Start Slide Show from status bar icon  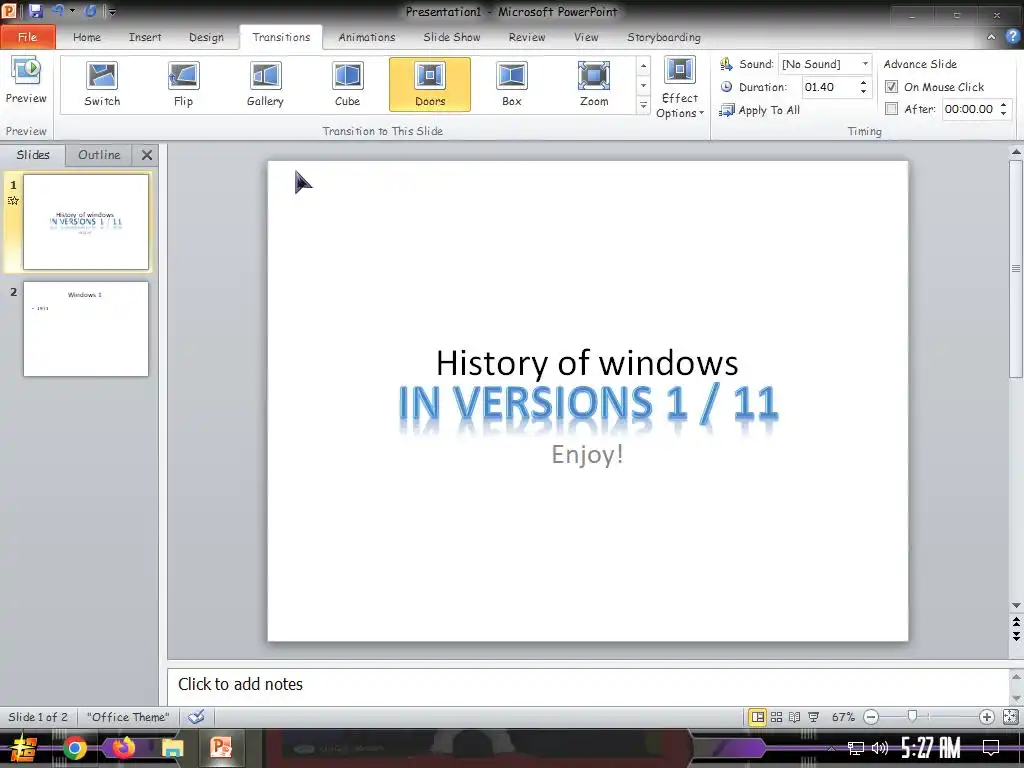coord(814,717)
